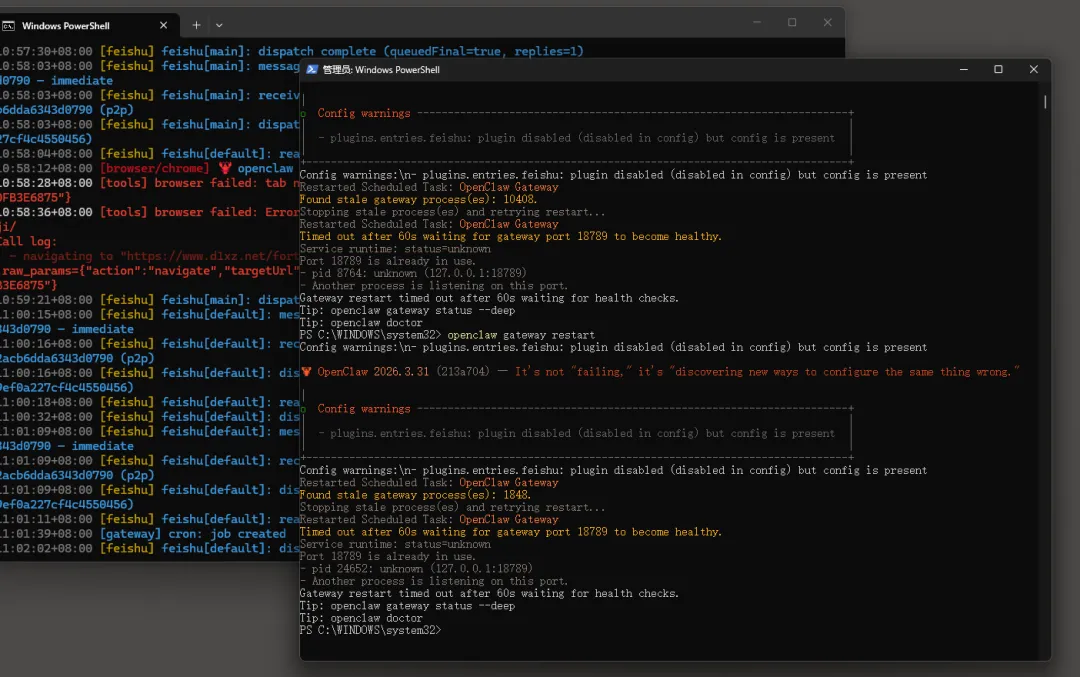Screen dimensions: 1080x677
Task: Maximize the background Windows Terminal window
Action: pyautogui.click(x=792, y=23)
